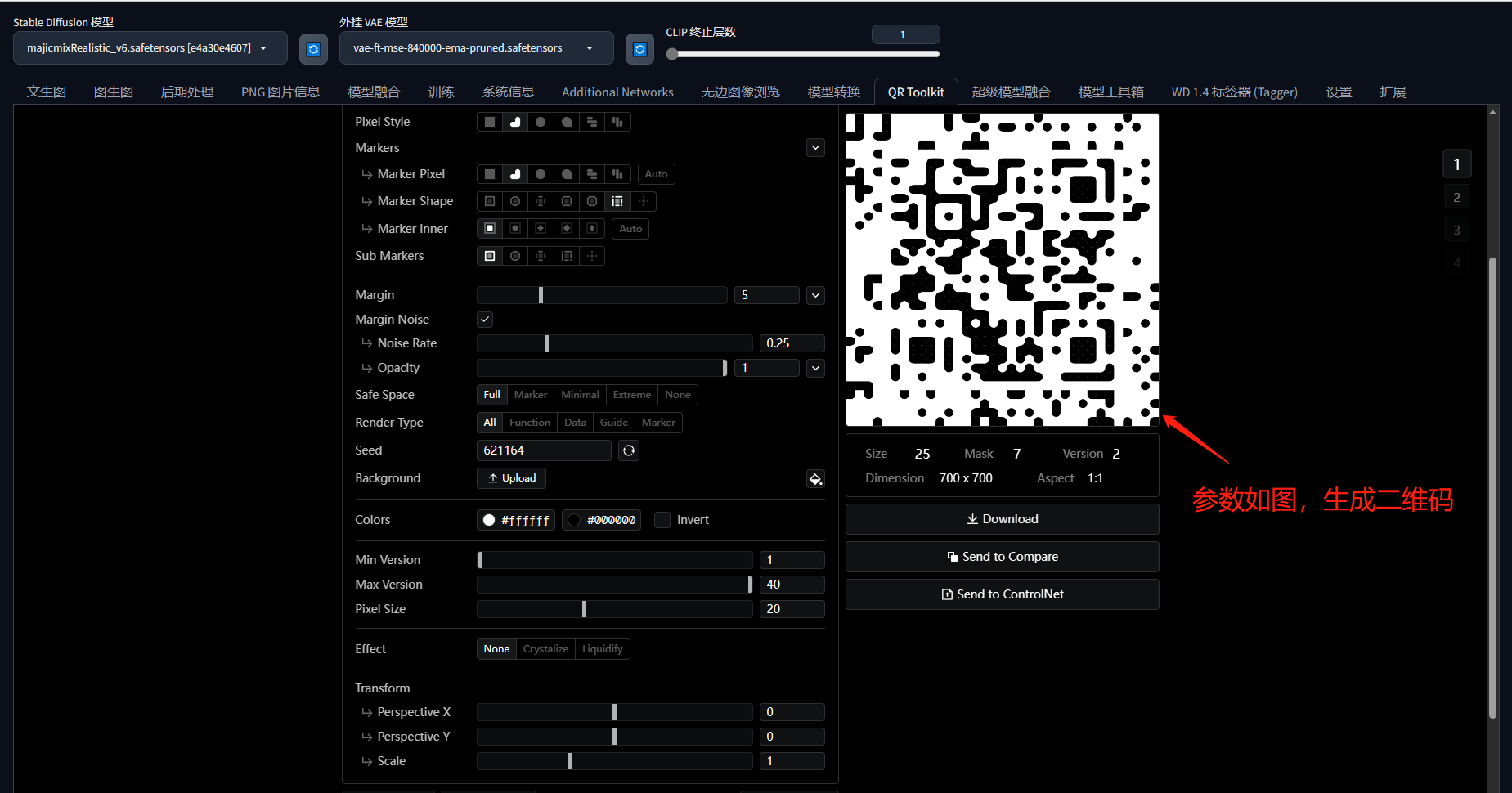
Task: Disable the Margin Noise checkbox
Action: 485,320
